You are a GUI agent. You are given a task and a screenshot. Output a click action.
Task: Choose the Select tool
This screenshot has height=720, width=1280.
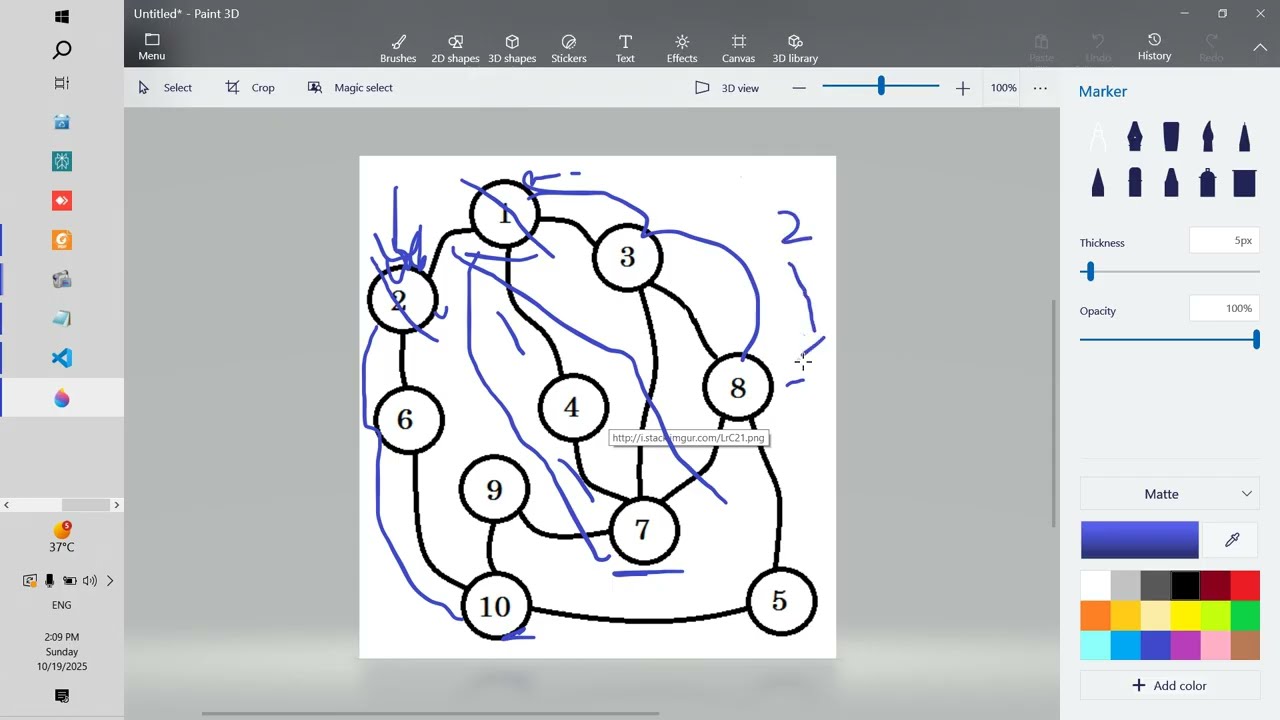pos(165,88)
